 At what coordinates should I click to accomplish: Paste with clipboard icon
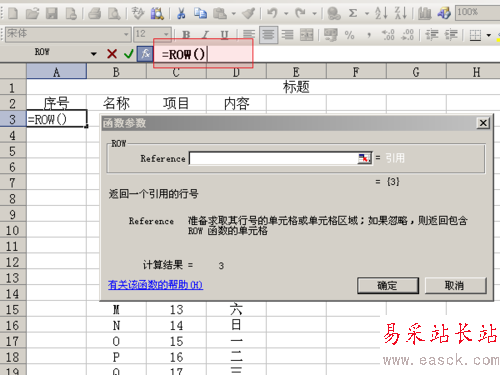point(220,13)
